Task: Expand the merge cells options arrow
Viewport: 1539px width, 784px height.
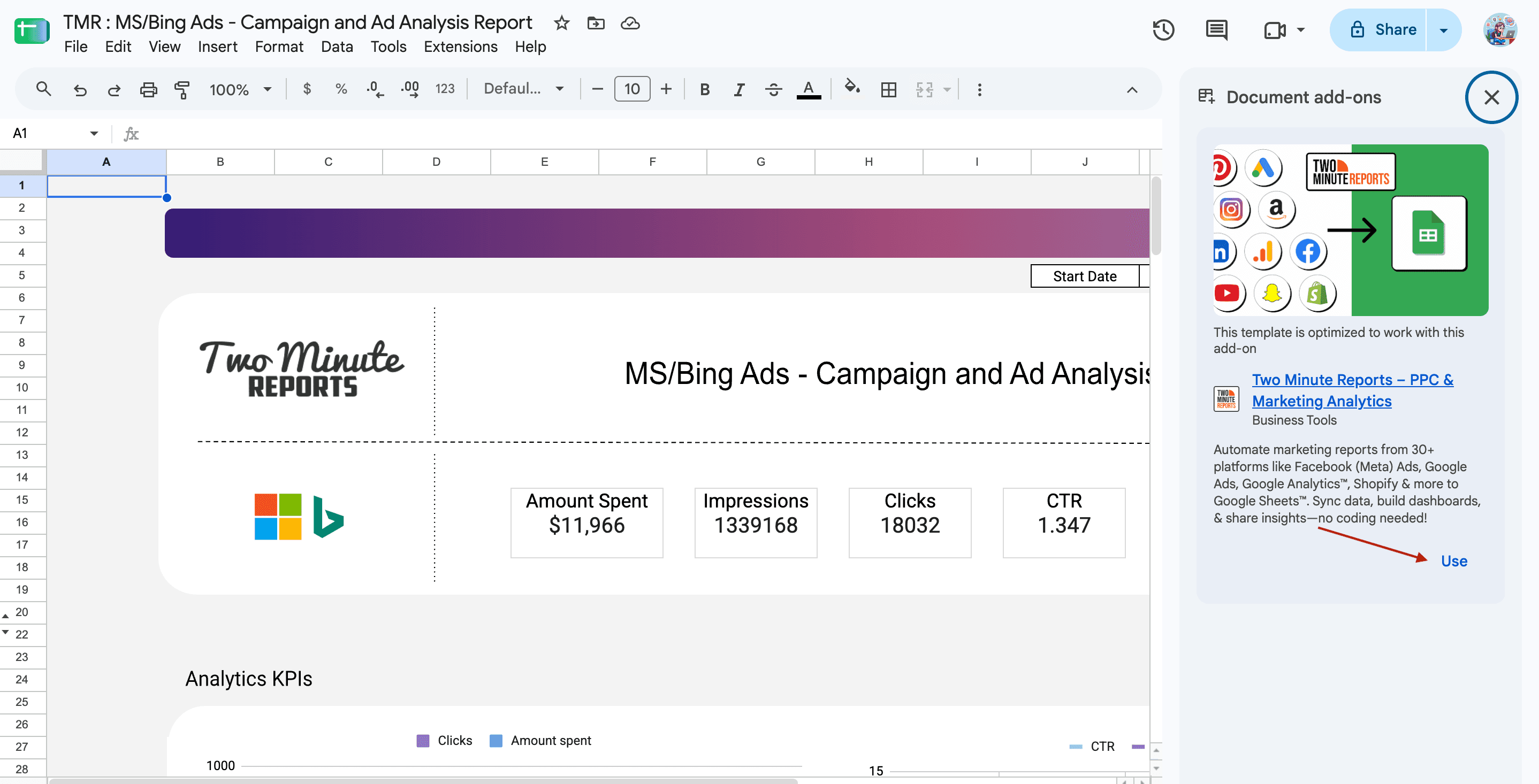Action: pyautogui.click(x=947, y=89)
